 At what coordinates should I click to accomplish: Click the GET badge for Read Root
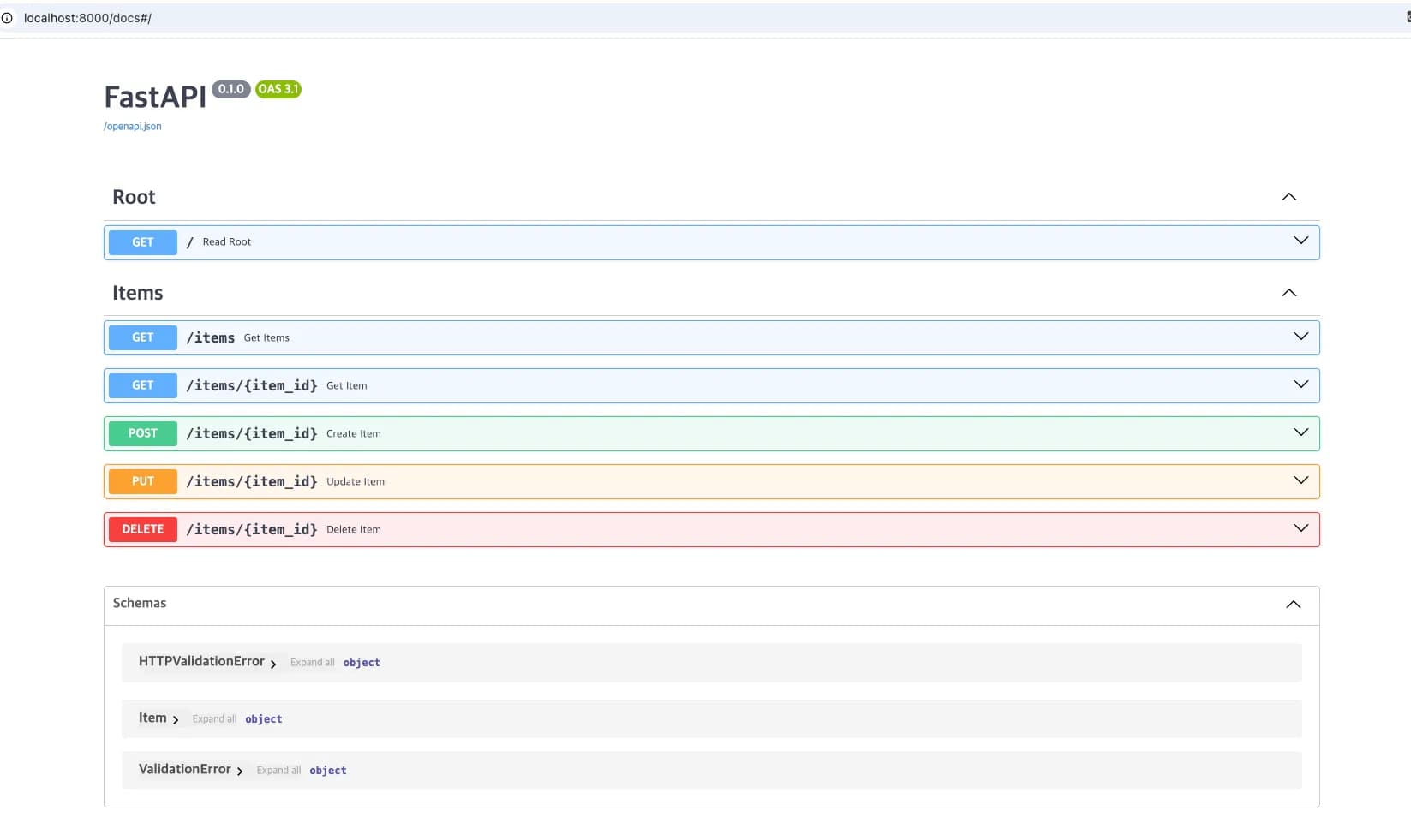(x=143, y=242)
